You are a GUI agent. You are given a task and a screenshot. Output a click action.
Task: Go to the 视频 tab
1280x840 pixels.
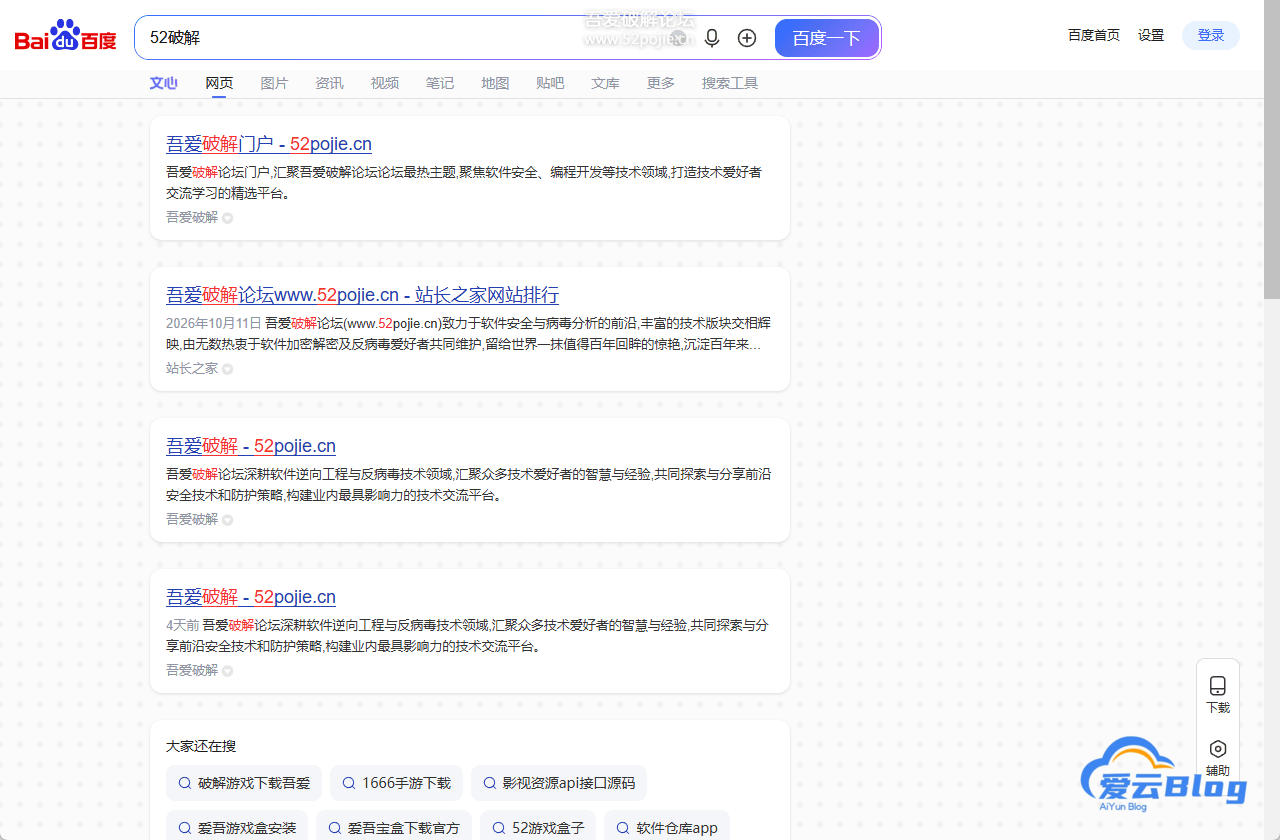click(x=385, y=83)
